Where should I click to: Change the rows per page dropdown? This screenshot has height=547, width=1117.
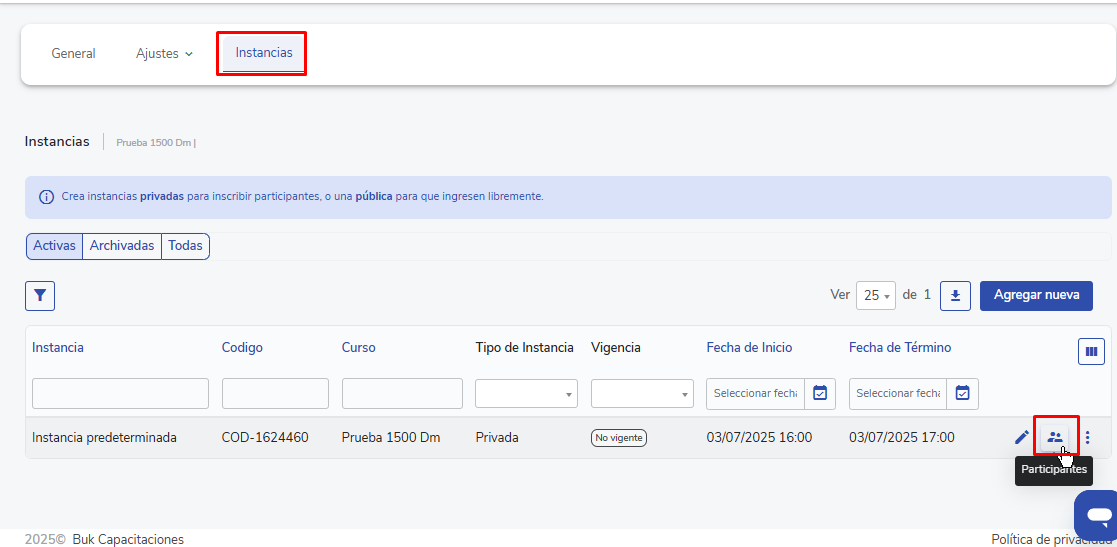pyautogui.click(x=876, y=296)
